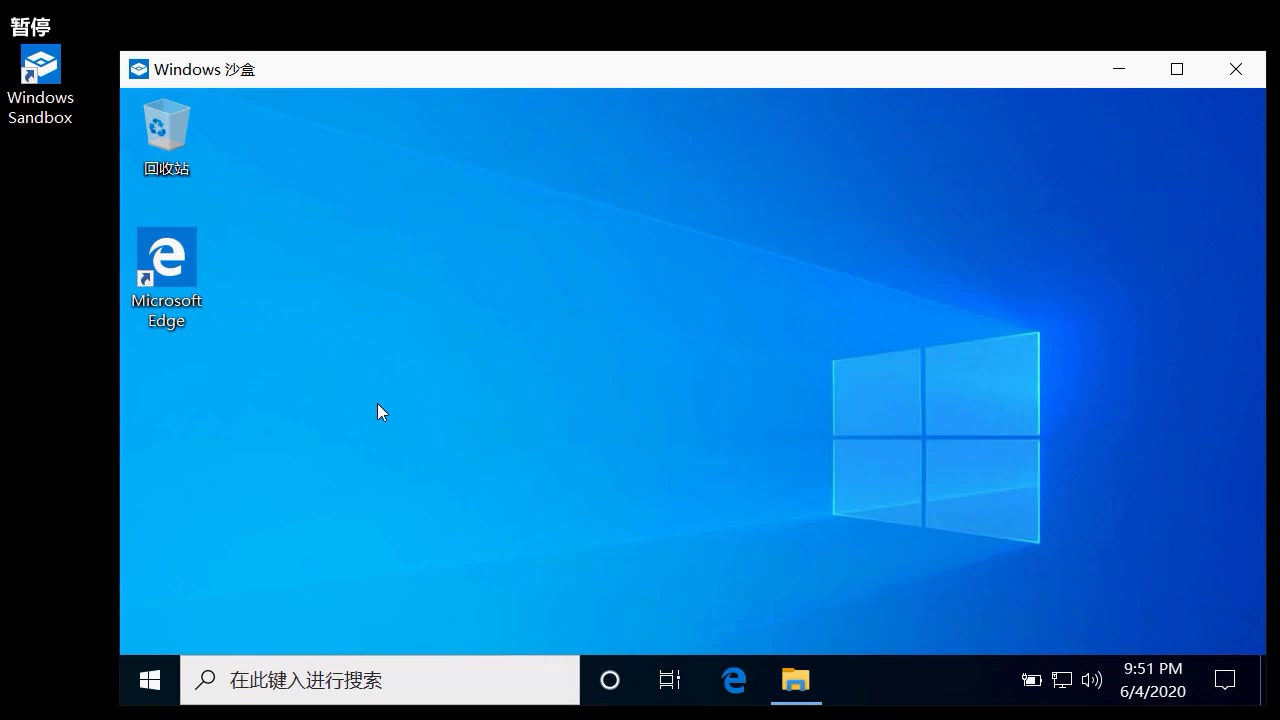Open the clock and calendar flyout
Screen dimensions: 1280x720
pyautogui.click(x=1152, y=679)
